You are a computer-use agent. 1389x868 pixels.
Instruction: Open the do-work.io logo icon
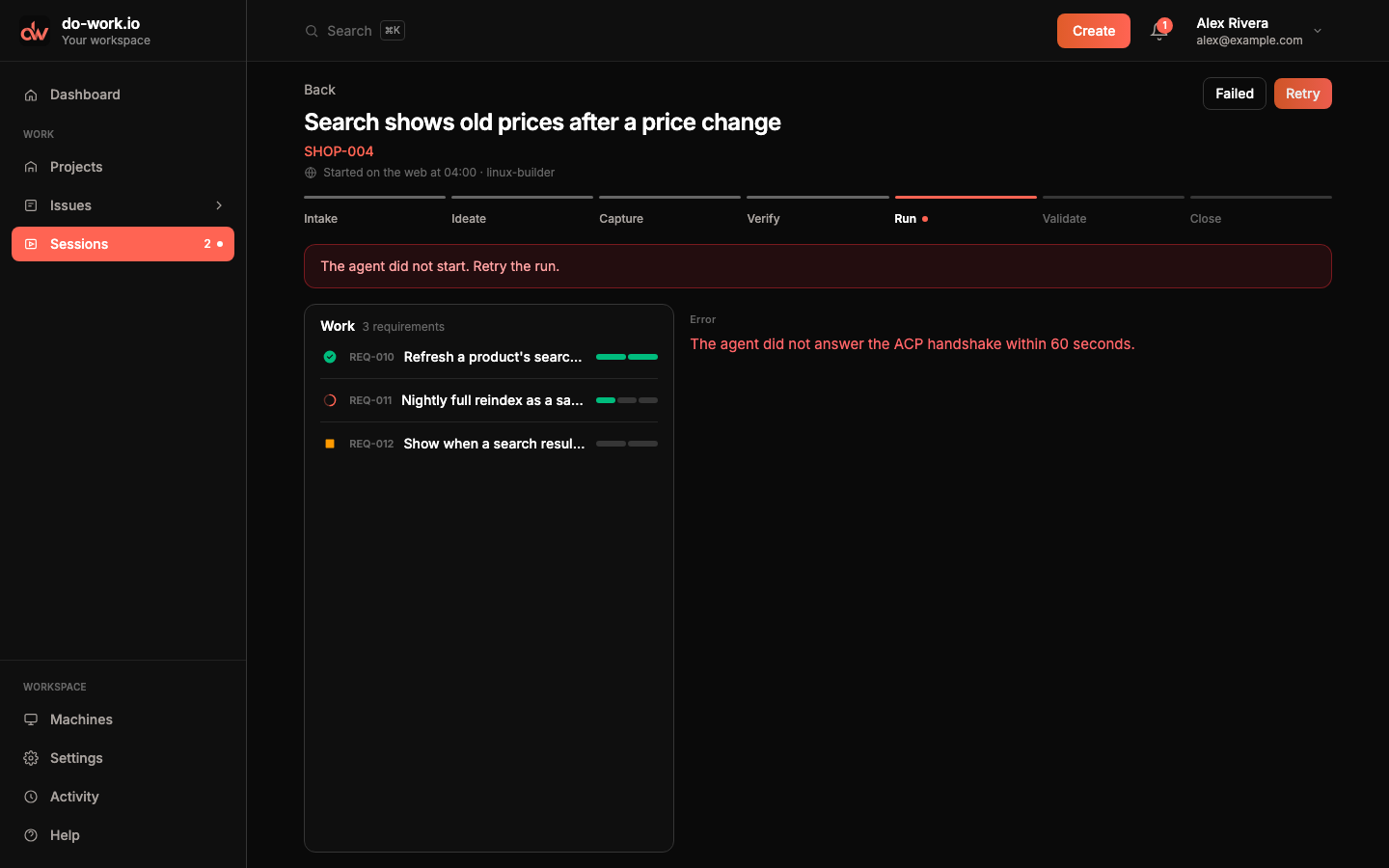click(35, 31)
